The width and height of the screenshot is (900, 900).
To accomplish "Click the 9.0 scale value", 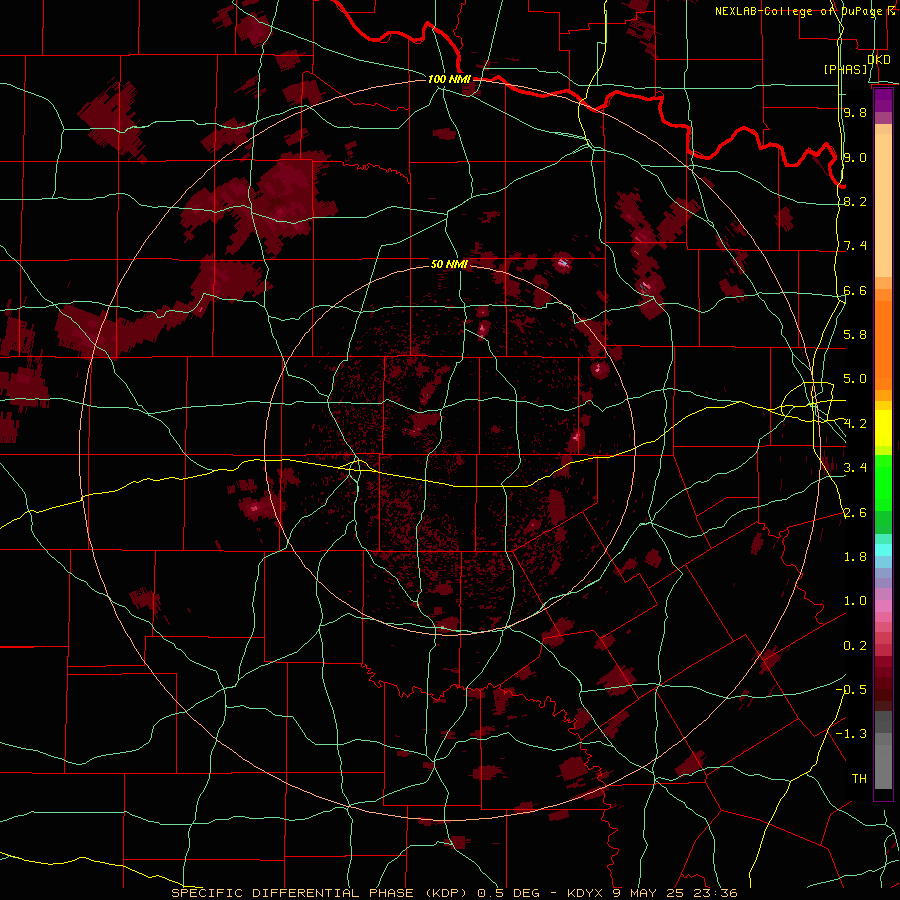I will click(855, 157).
